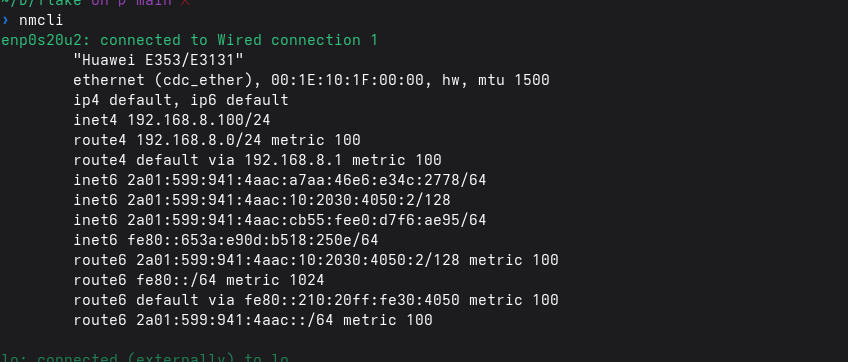Click the typed nmcli command text
This screenshot has height=362, width=848.
click(x=41, y=21)
